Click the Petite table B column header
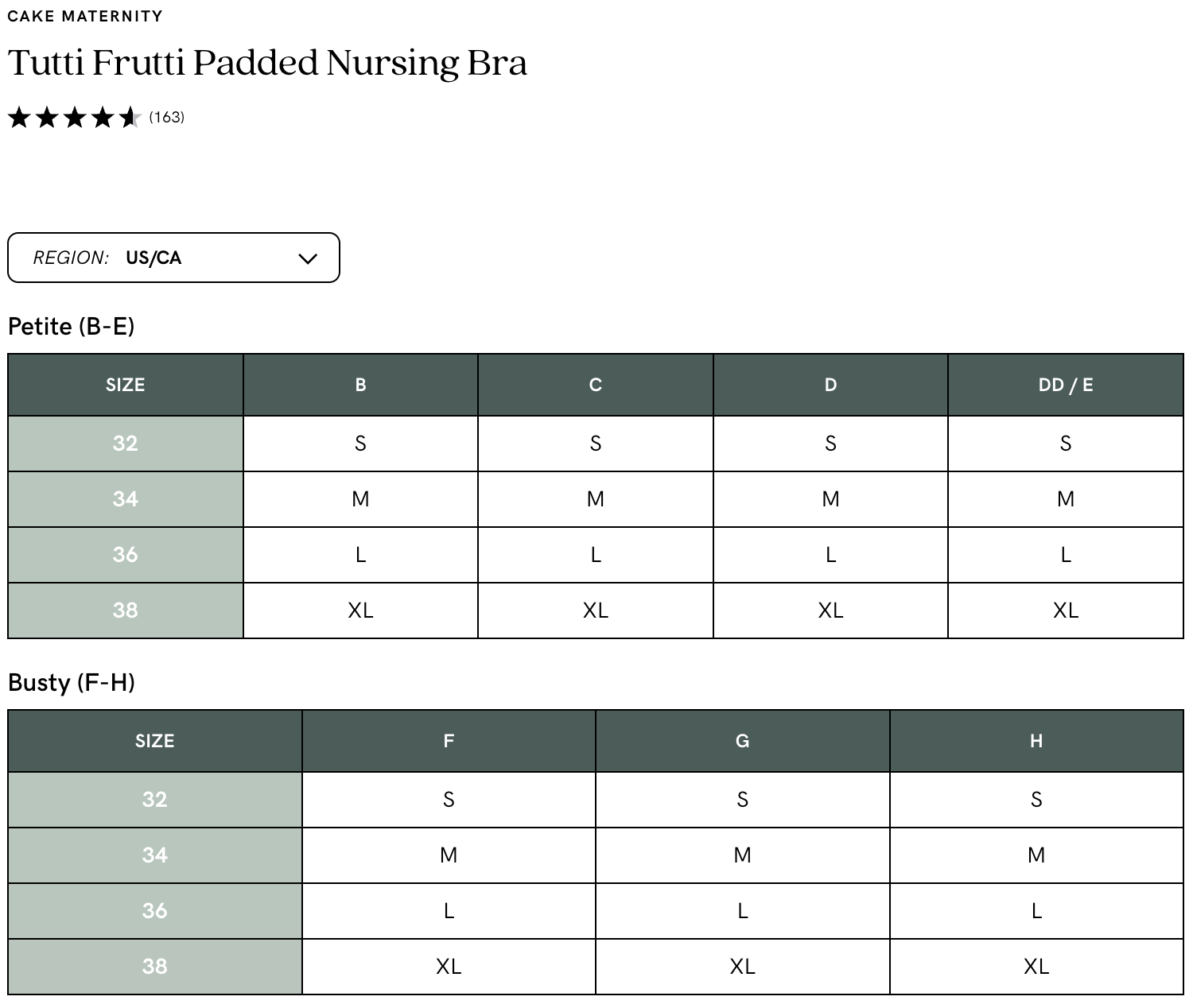The width and height of the screenshot is (1193, 1008). (360, 385)
